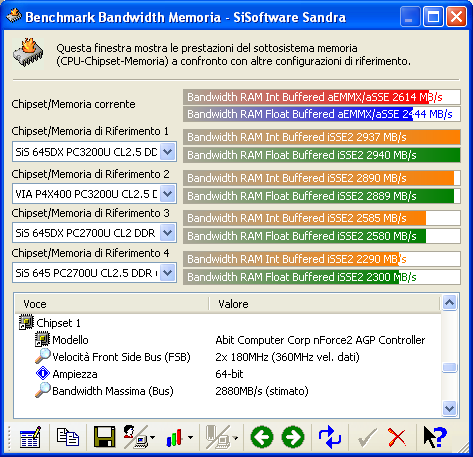This screenshot has width=473, height=457.
Task: Click orange Int Buffered 2290 MB/s bar
Action: [322, 259]
